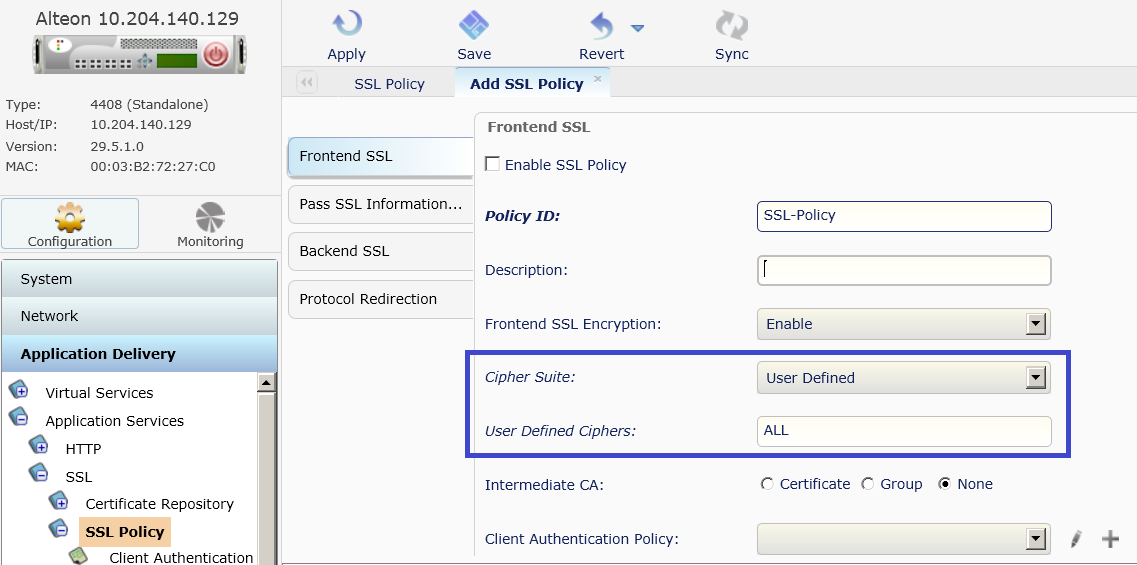Select Client Authentication in the tree
Screen dimensions: 1137x565
181,558
